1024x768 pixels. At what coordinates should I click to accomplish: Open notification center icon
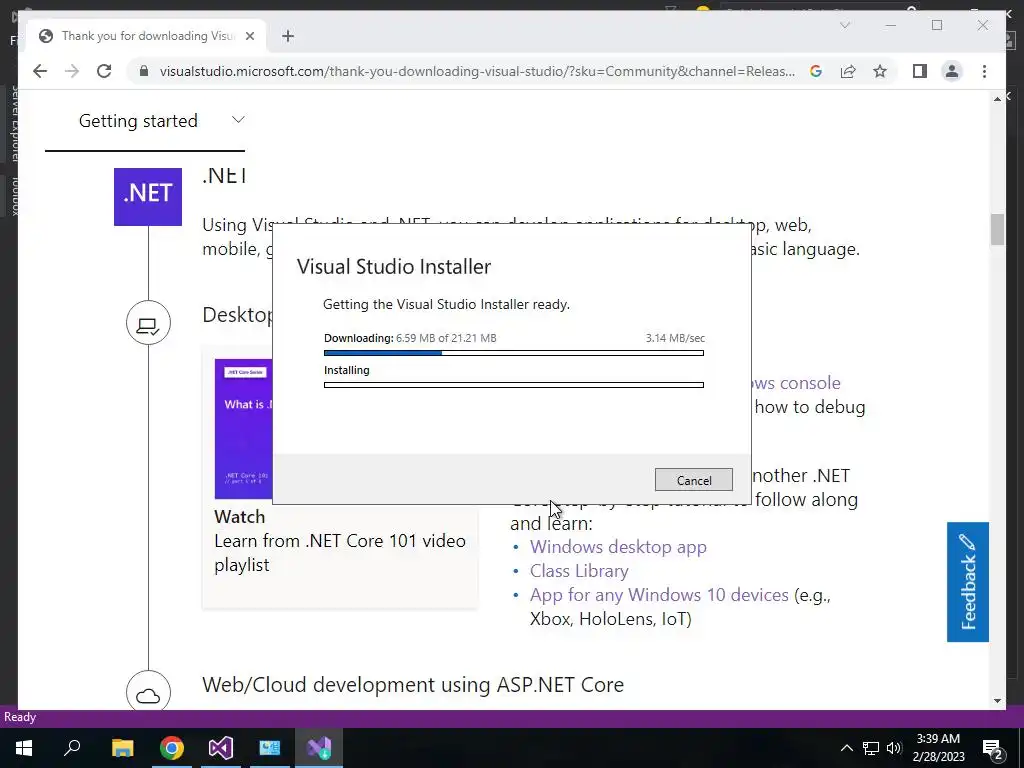pos(993,748)
